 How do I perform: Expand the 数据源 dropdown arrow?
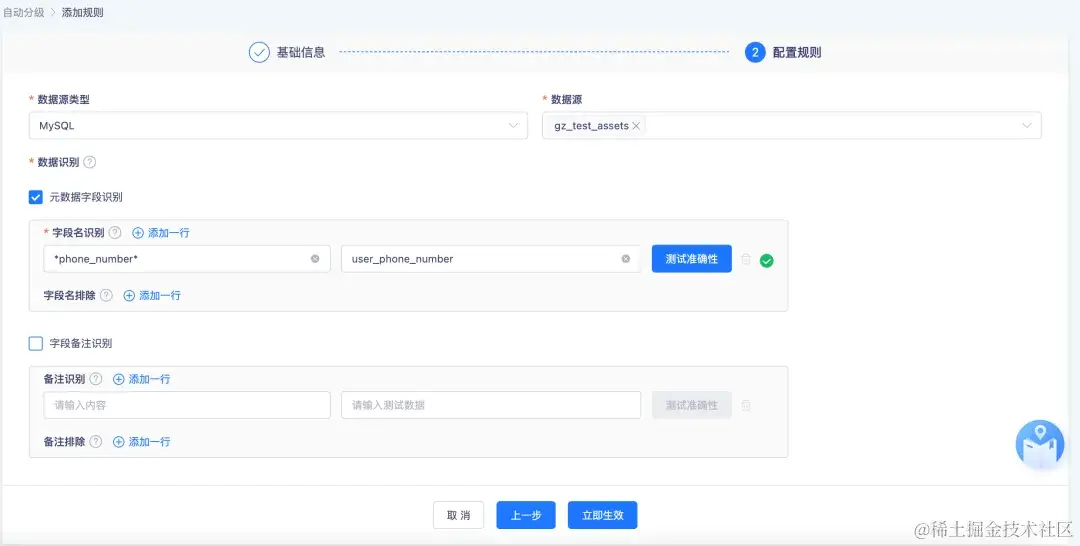click(x=1026, y=126)
